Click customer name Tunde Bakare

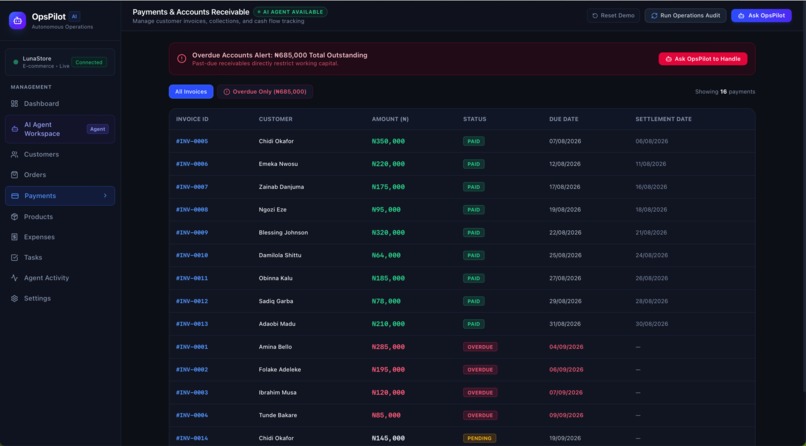(278, 415)
